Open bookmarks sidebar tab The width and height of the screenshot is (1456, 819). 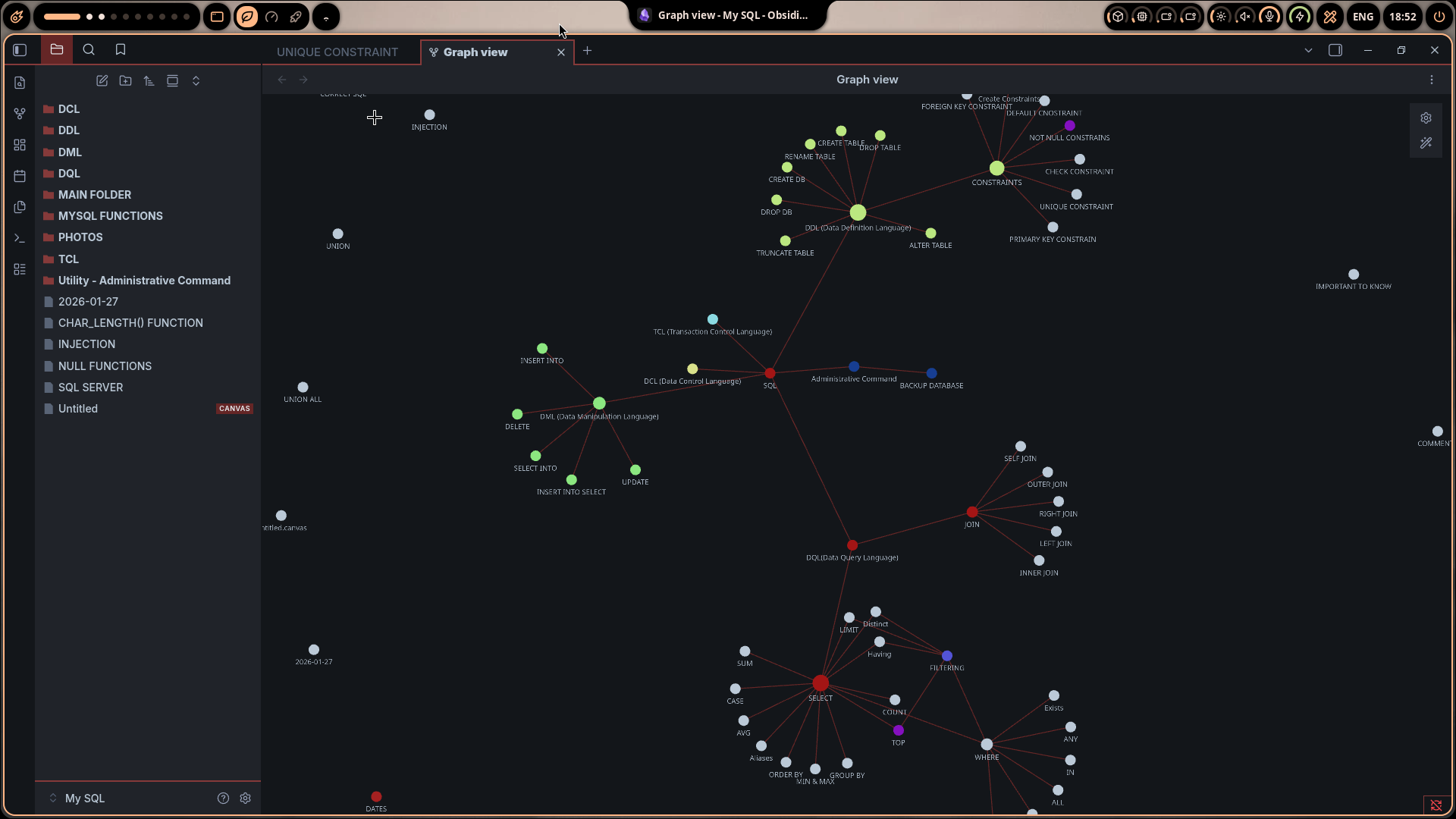click(120, 50)
